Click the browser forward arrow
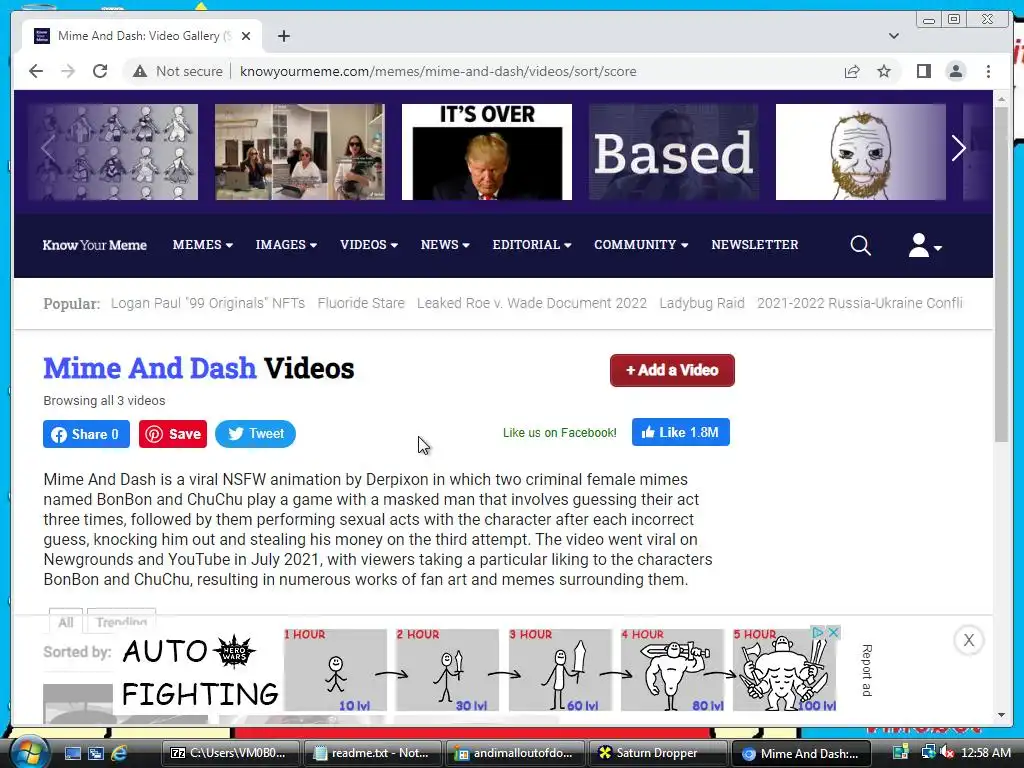This screenshot has height=768, width=1024. coord(68,71)
